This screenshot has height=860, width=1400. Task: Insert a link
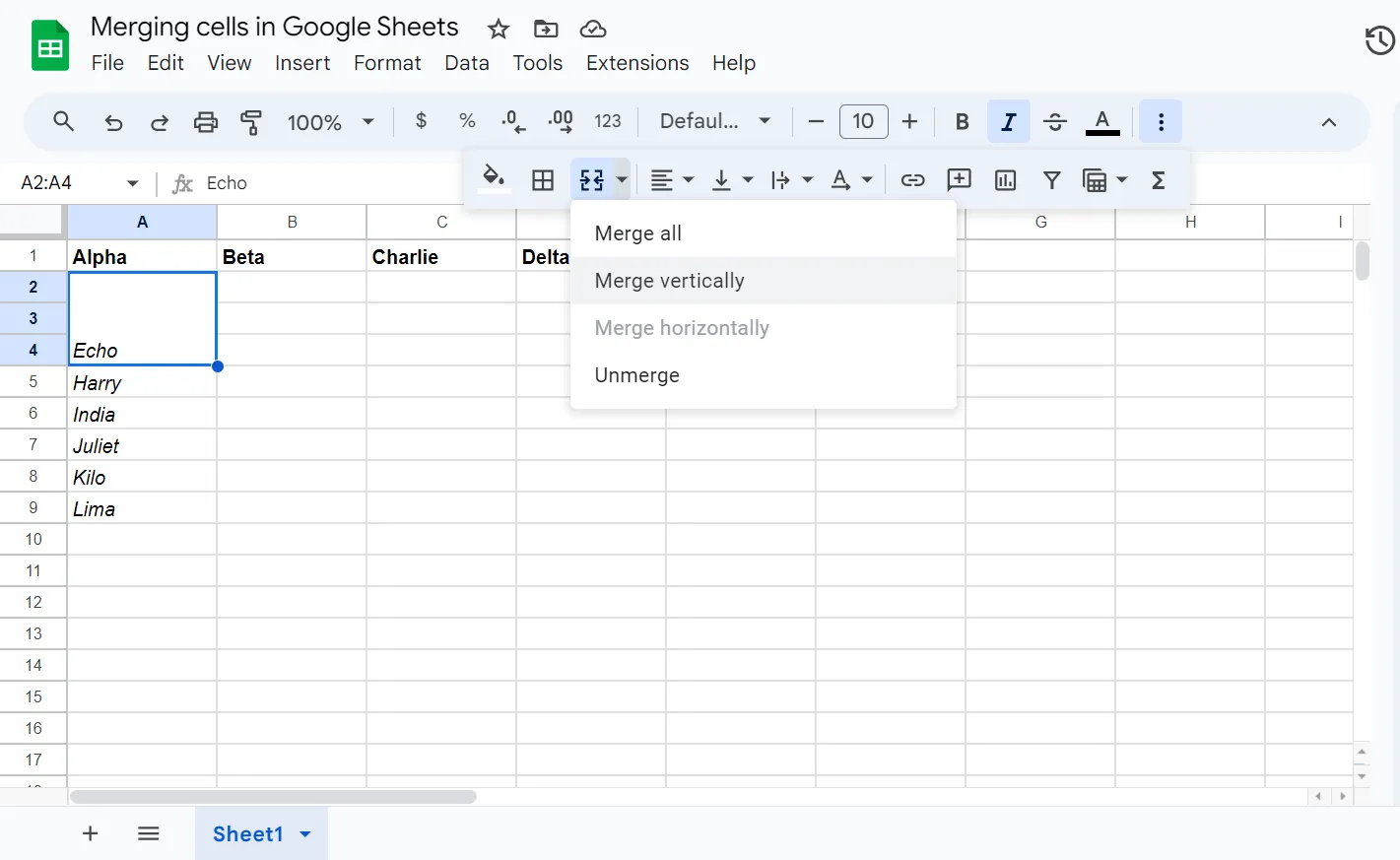click(x=913, y=180)
